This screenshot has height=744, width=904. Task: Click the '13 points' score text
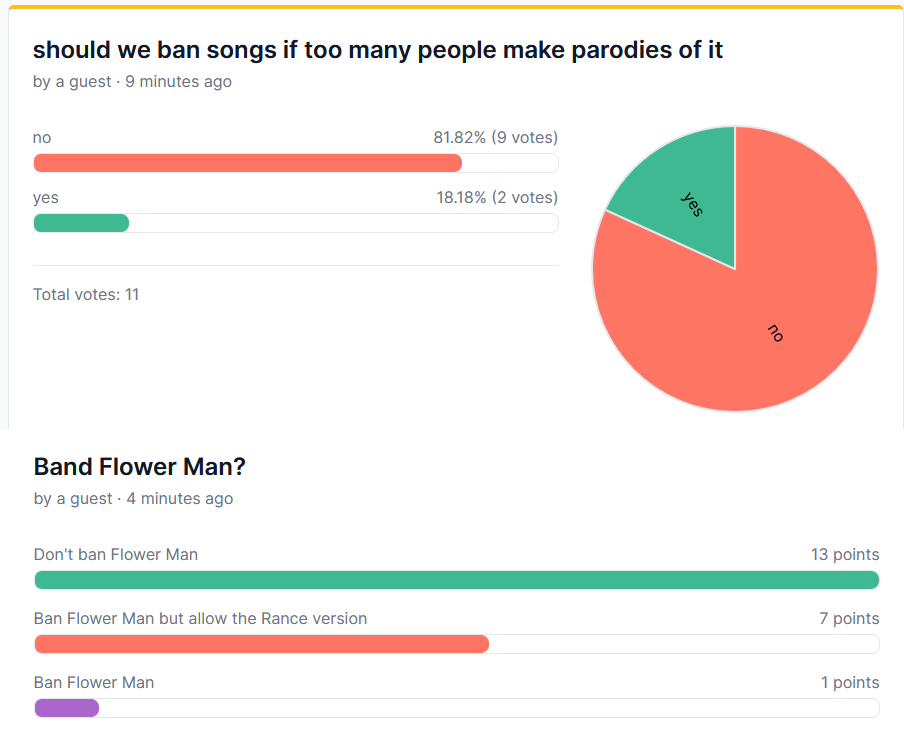tap(845, 554)
